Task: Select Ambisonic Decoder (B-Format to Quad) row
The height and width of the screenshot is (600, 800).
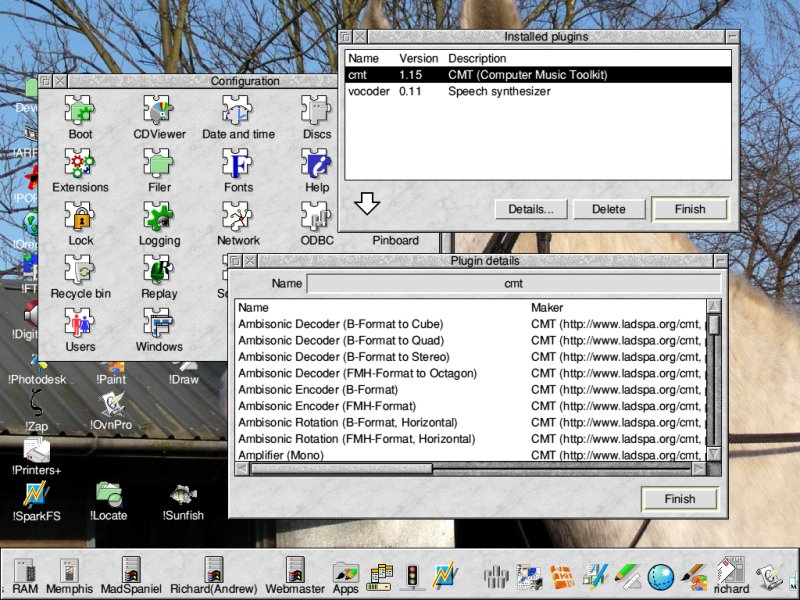Action: [470, 340]
